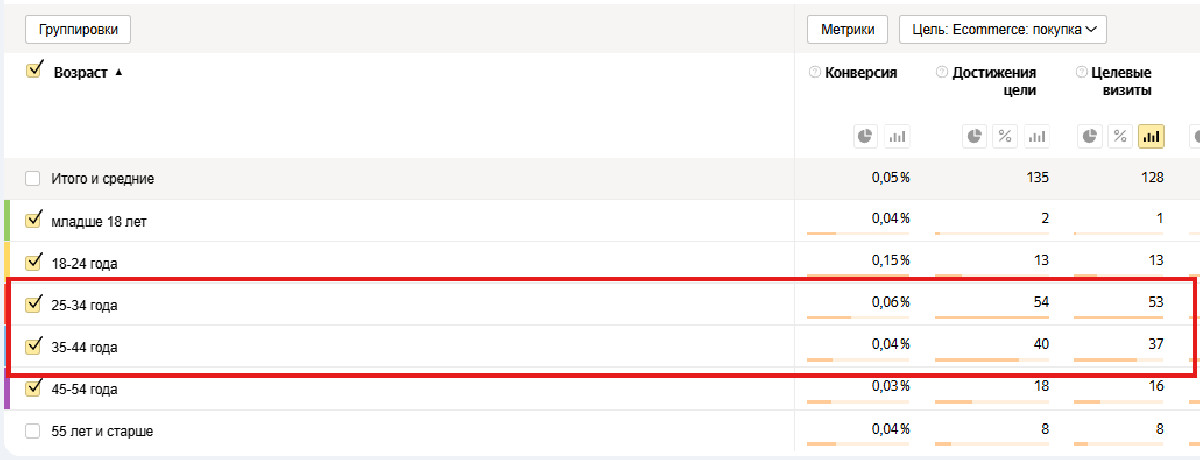The height and width of the screenshot is (460, 1200).
Task: Uncheck the младше 18 лет row
Action: (33, 219)
